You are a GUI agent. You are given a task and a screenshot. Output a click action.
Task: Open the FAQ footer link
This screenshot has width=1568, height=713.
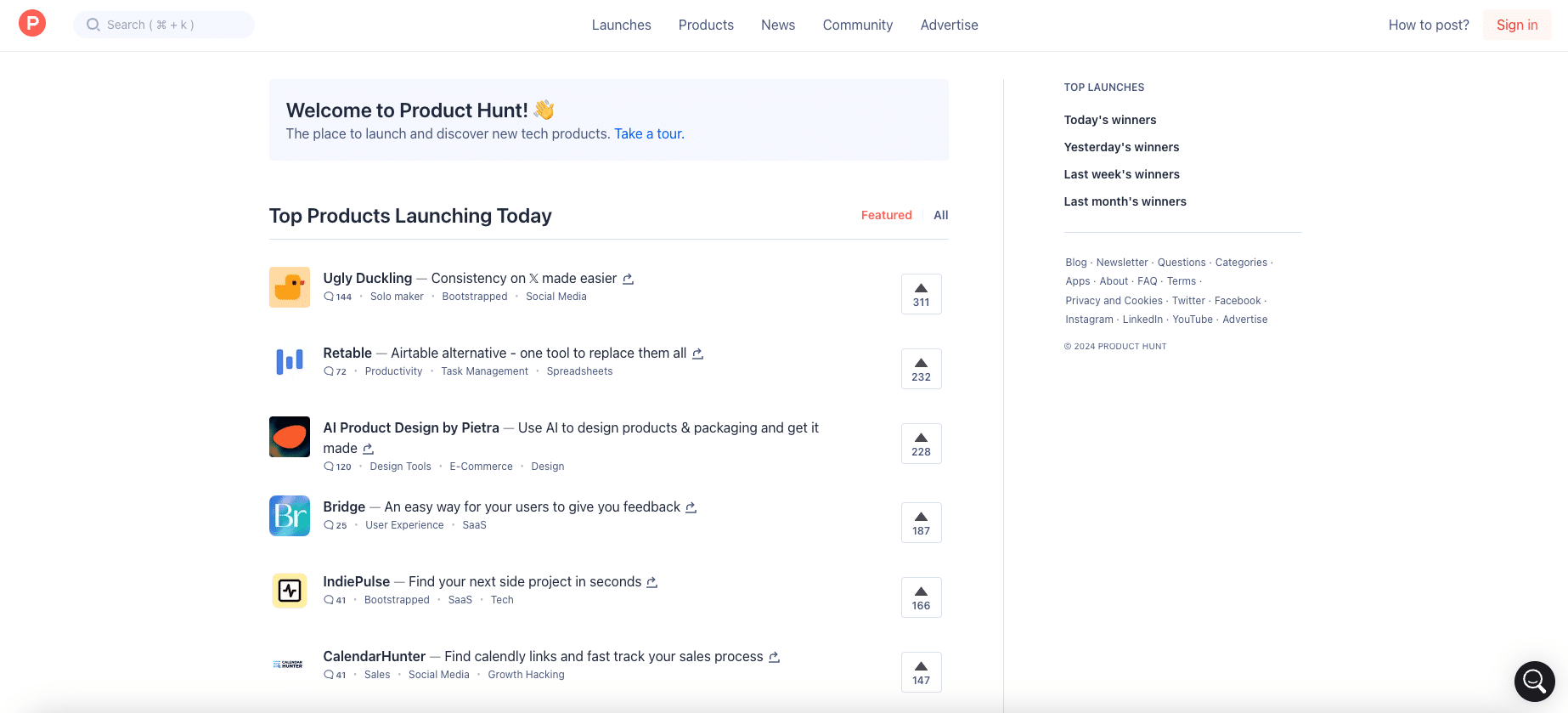pos(1148,281)
